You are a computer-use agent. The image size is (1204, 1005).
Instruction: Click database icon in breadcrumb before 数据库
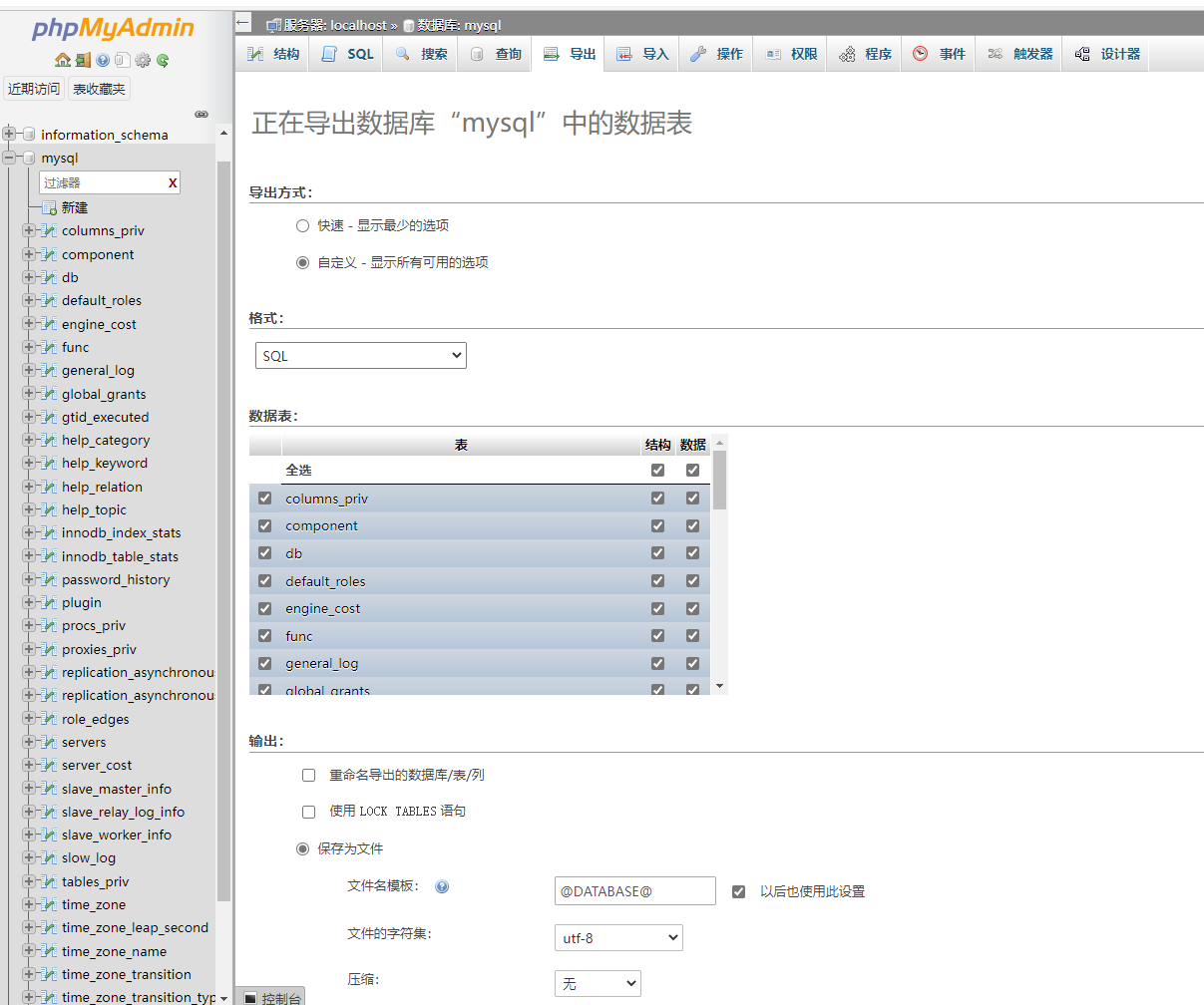[x=409, y=25]
